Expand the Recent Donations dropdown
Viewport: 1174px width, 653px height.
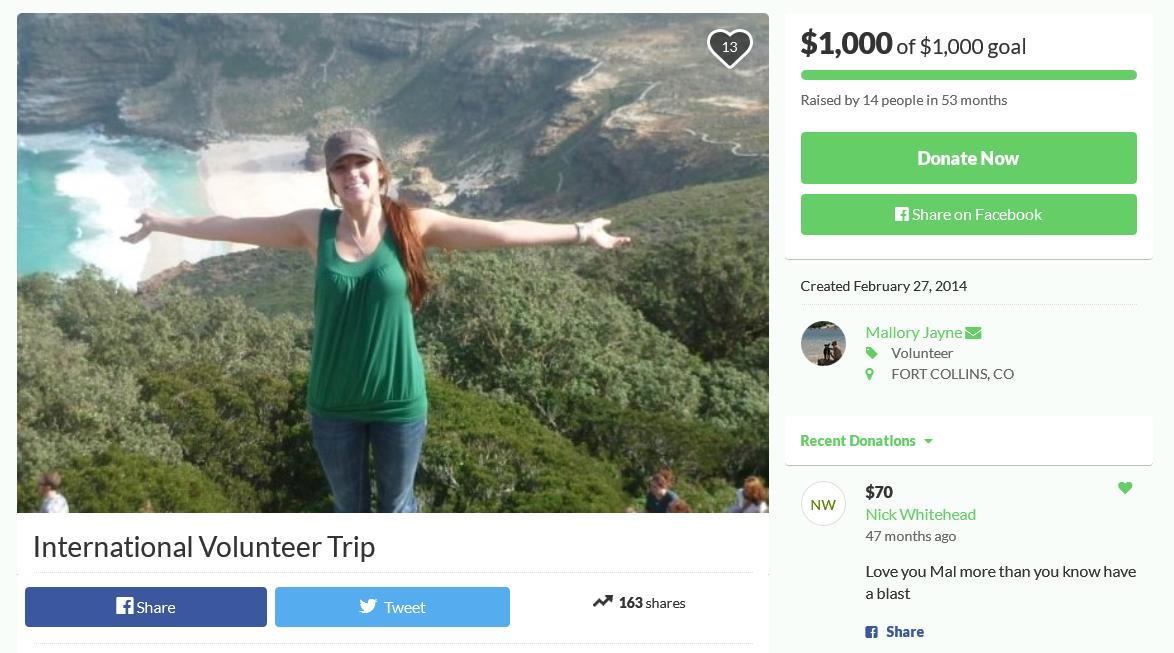[x=866, y=441]
